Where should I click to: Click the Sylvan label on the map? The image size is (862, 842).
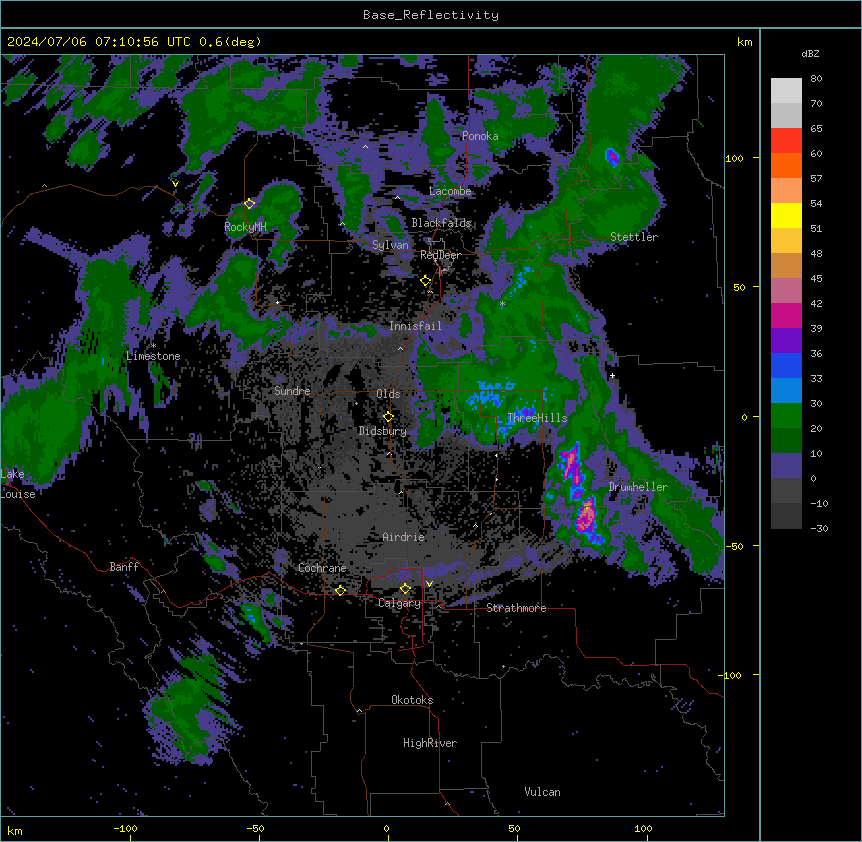point(390,245)
